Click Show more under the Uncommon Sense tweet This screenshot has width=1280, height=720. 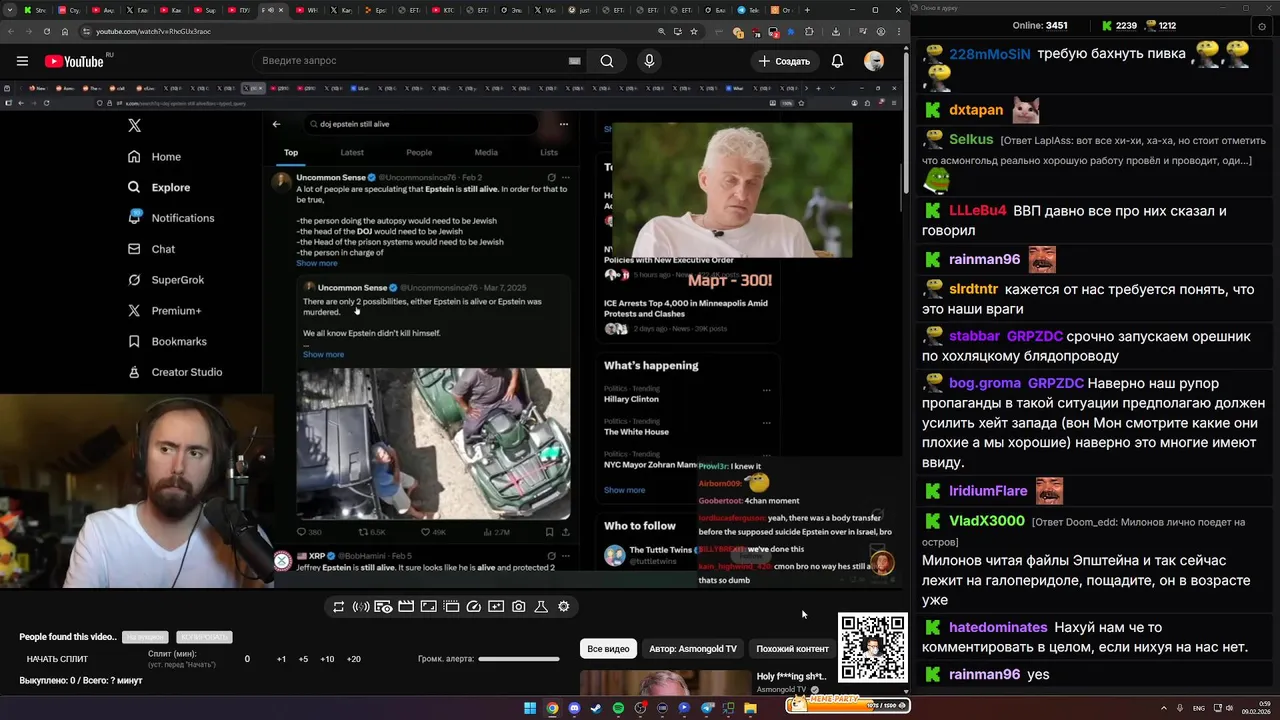317,263
